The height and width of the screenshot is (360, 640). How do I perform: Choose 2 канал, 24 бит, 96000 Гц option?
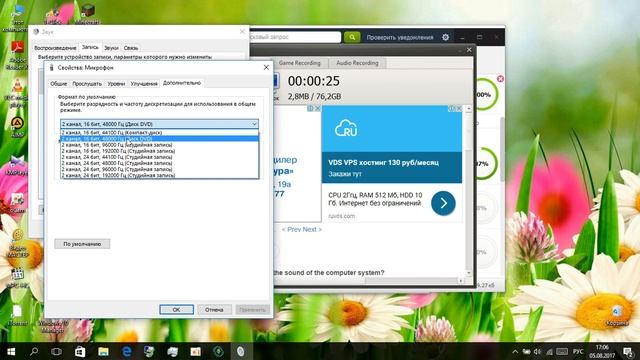coord(160,169)
